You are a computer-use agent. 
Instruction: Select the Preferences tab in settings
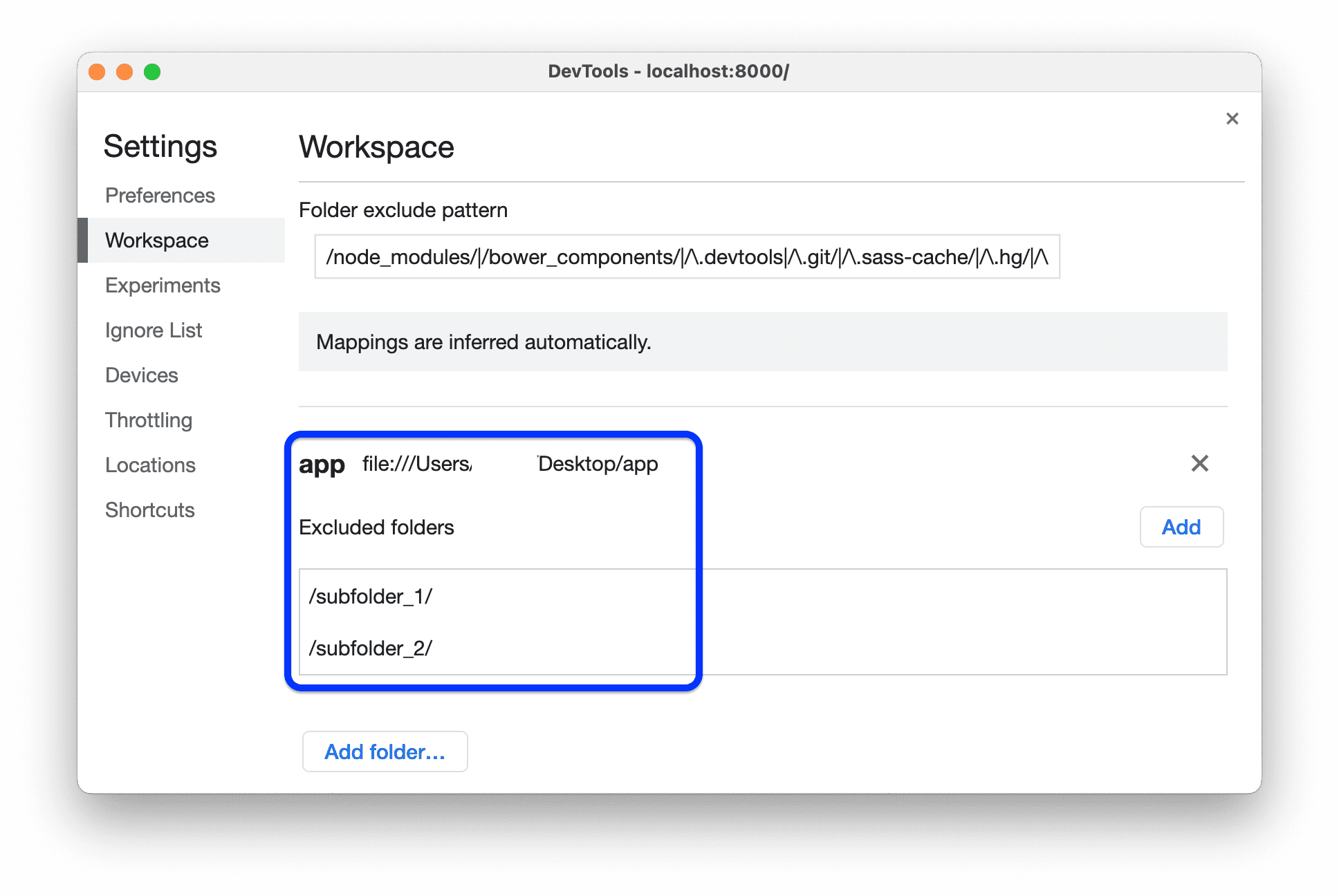click(x=159, y=195)
